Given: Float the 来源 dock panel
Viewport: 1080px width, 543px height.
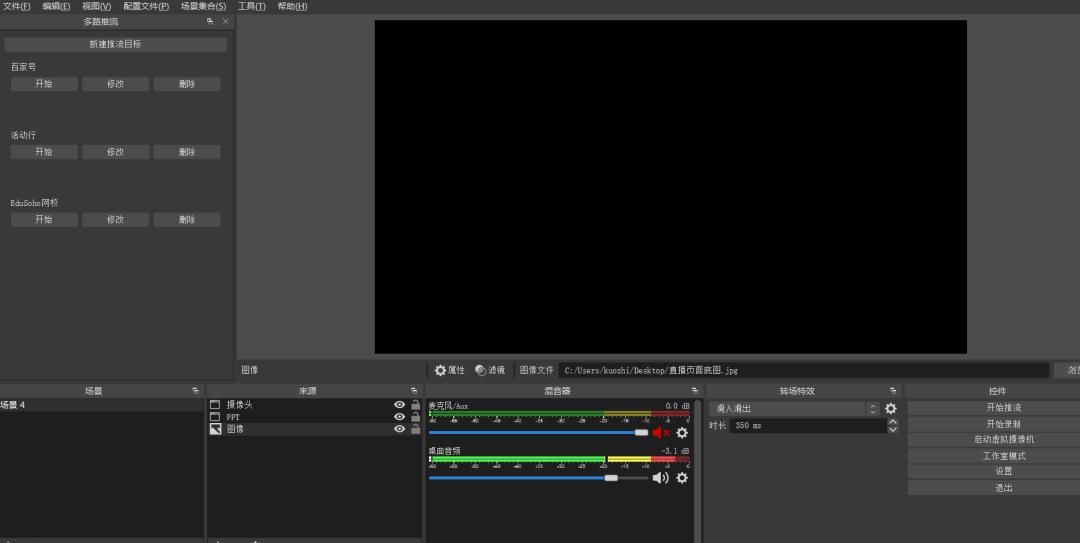Looking at the screenshot, I should click(413, 391).
